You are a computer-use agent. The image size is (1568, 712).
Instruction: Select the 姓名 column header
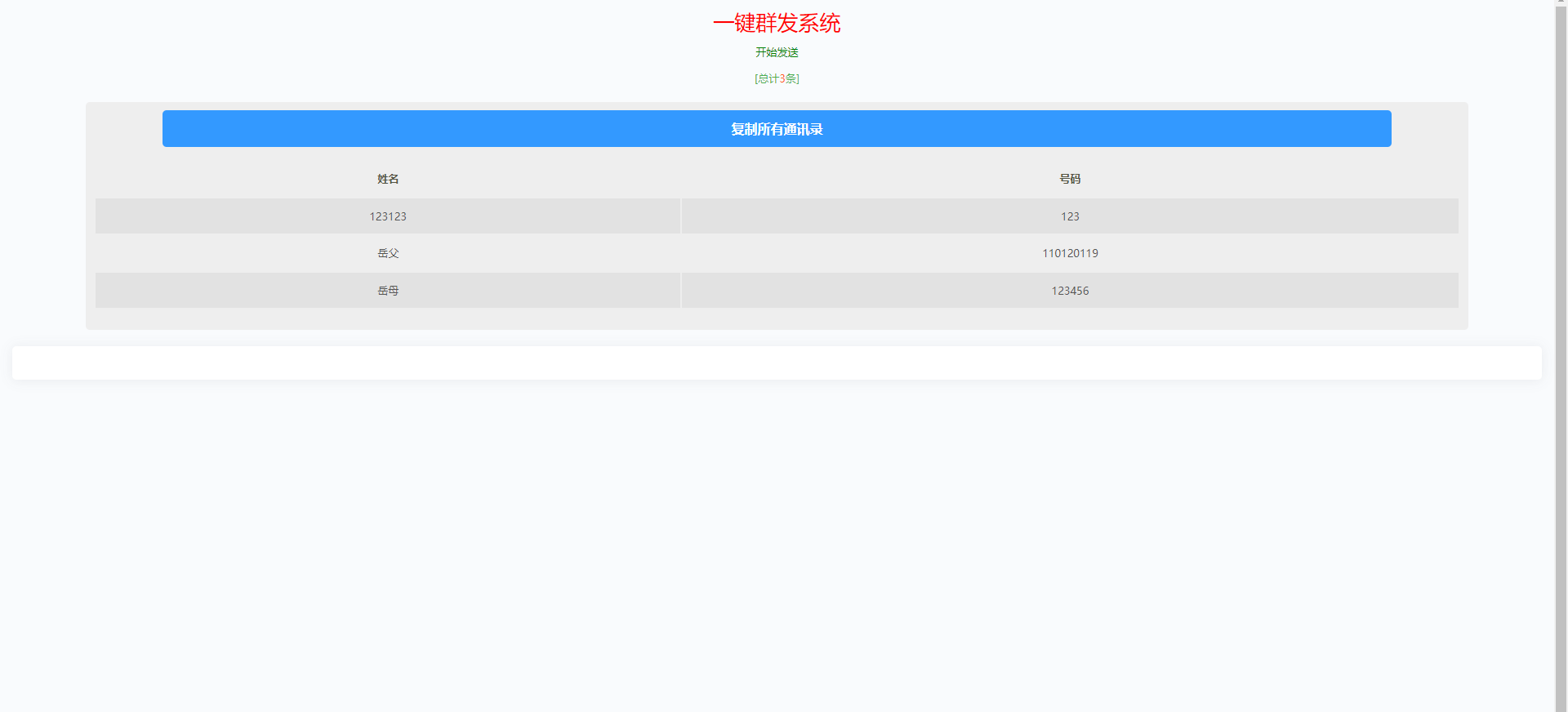tap(388, 179)
